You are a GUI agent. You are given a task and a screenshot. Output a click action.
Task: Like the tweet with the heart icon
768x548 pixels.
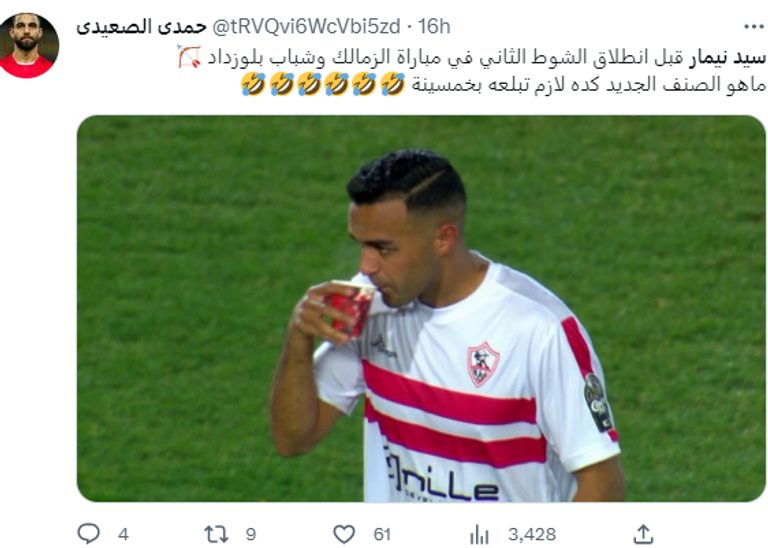point(344,534)
